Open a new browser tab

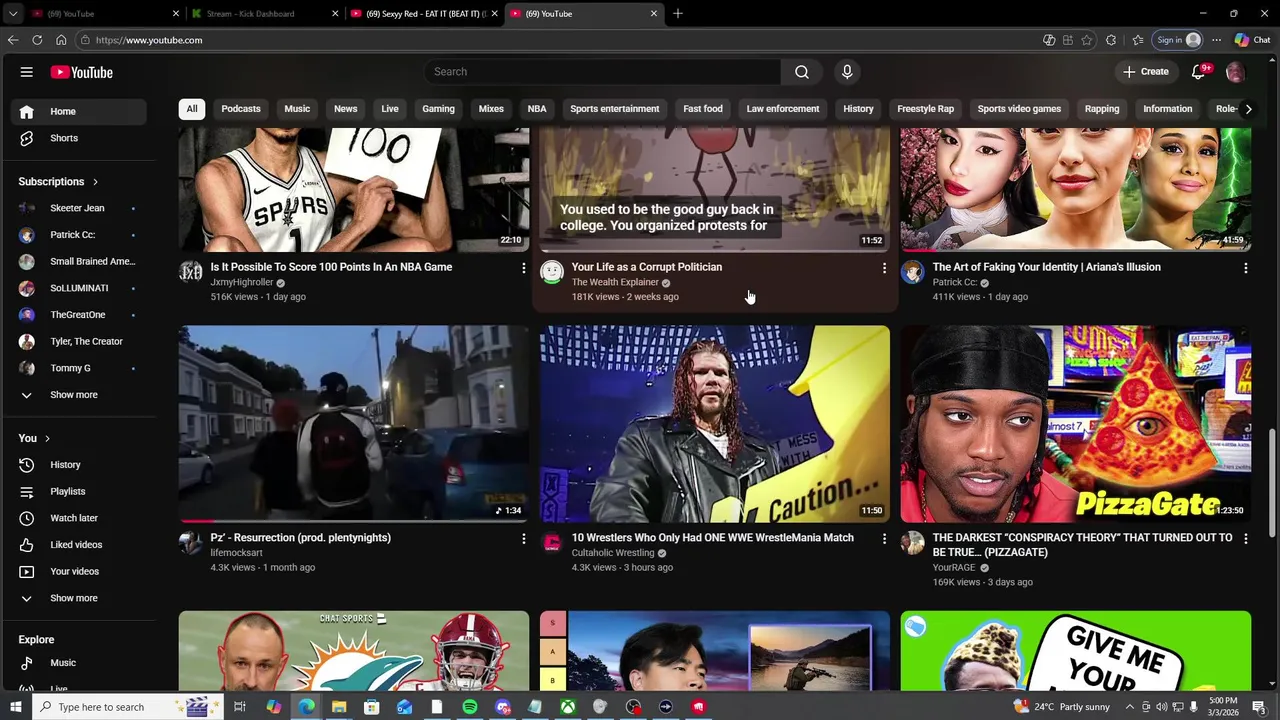tap(678, 14)
